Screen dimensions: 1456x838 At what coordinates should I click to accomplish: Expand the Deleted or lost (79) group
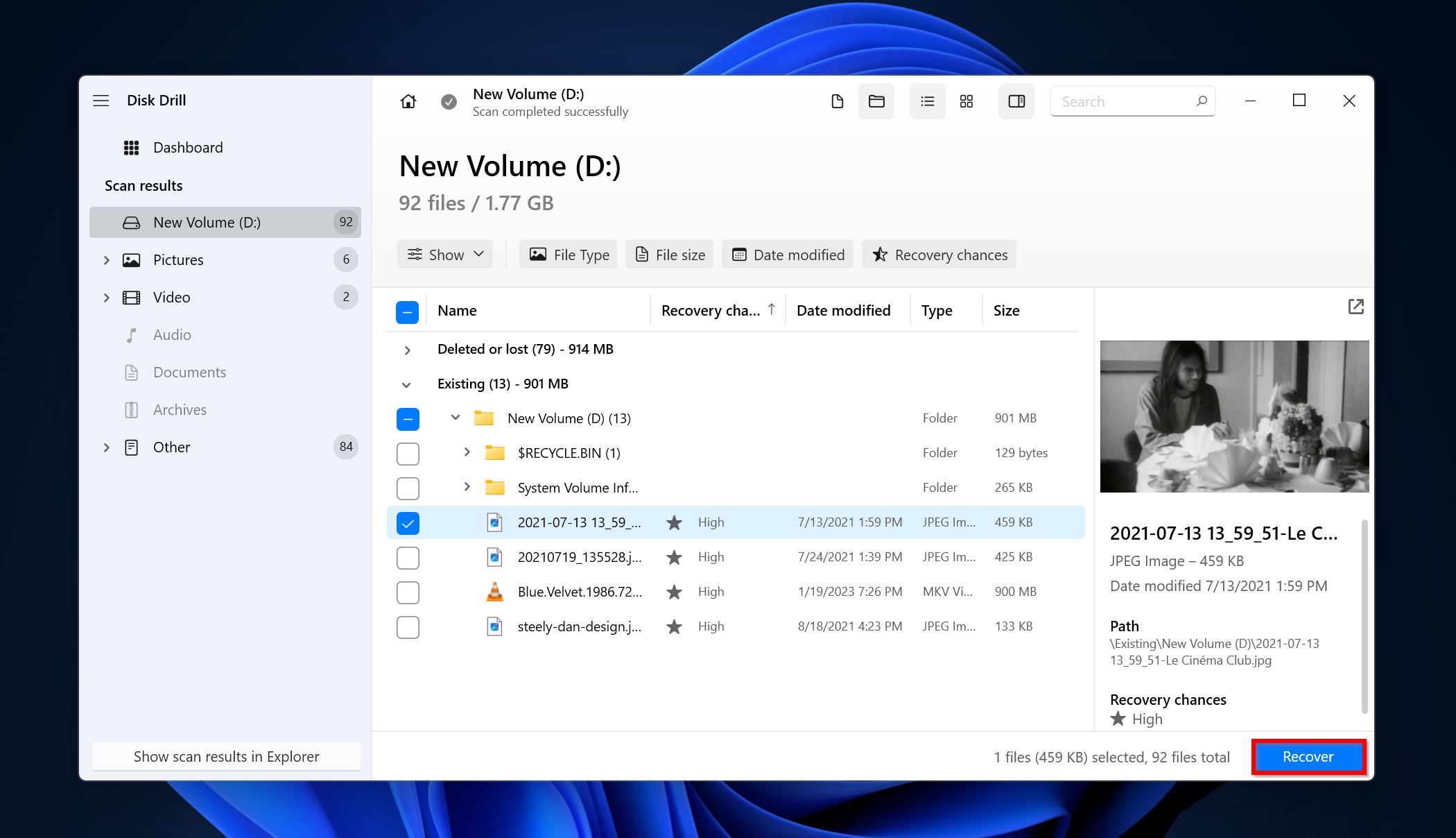click(407, 349)
